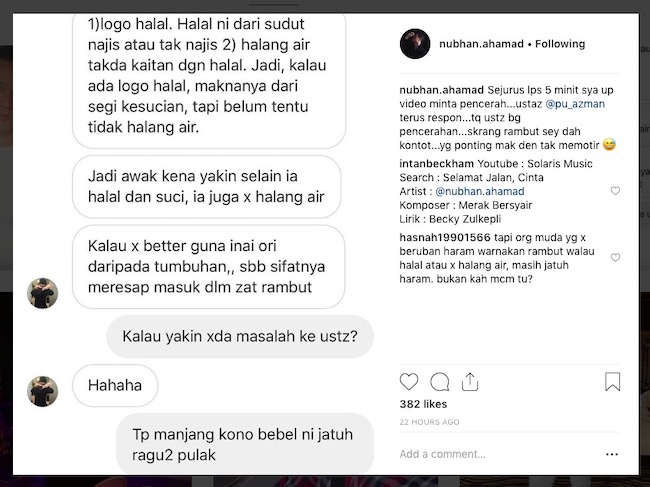The height and width of the screenshot is (487, 650).
Task: Like the post with heart icon
Action: tap(409, 382)
